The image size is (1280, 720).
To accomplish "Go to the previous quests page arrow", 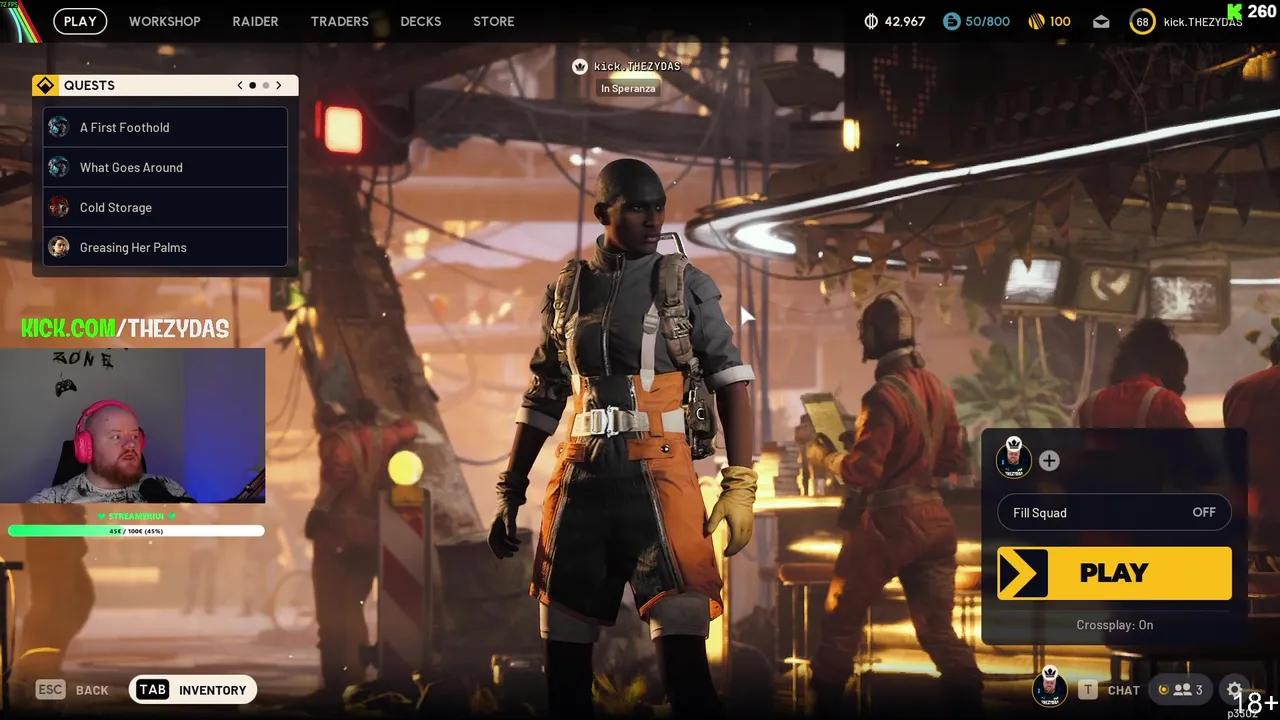I will tap(240, 85).
